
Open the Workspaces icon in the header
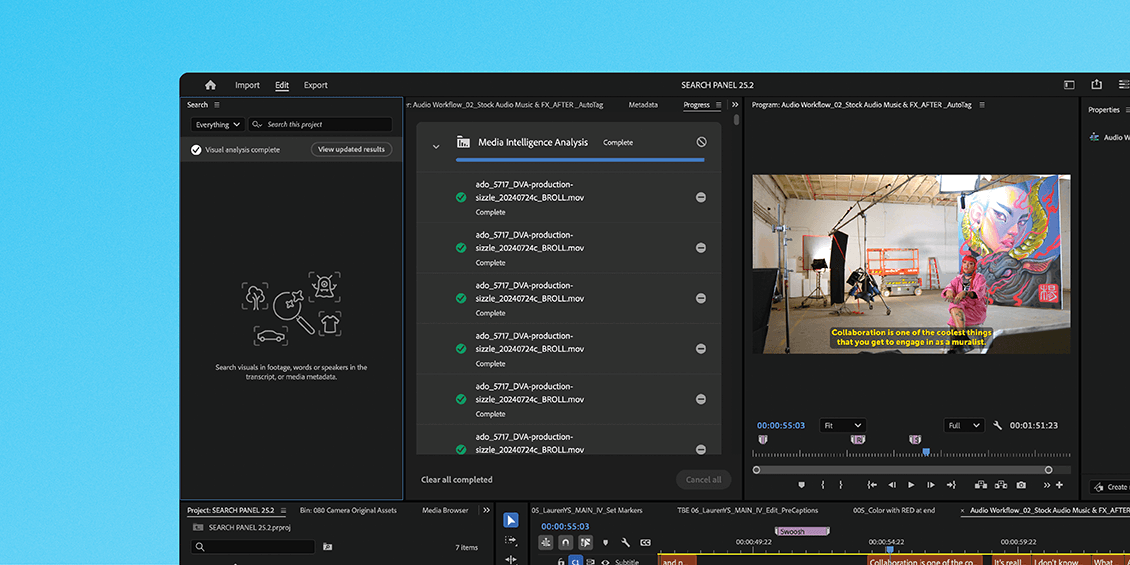(x=1069, y=85)
